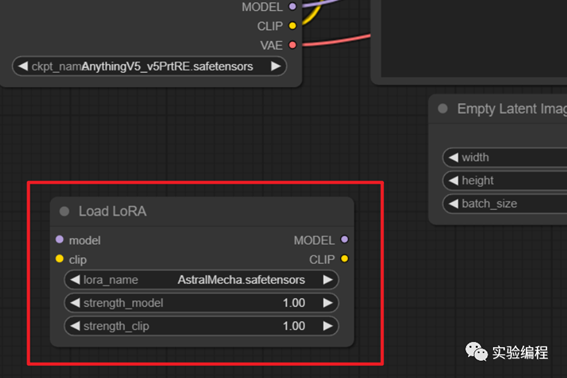Click the batch_size field in Empty Latent Image
Viewport: 567px width, 378px height.
click(x=505, y=204)
